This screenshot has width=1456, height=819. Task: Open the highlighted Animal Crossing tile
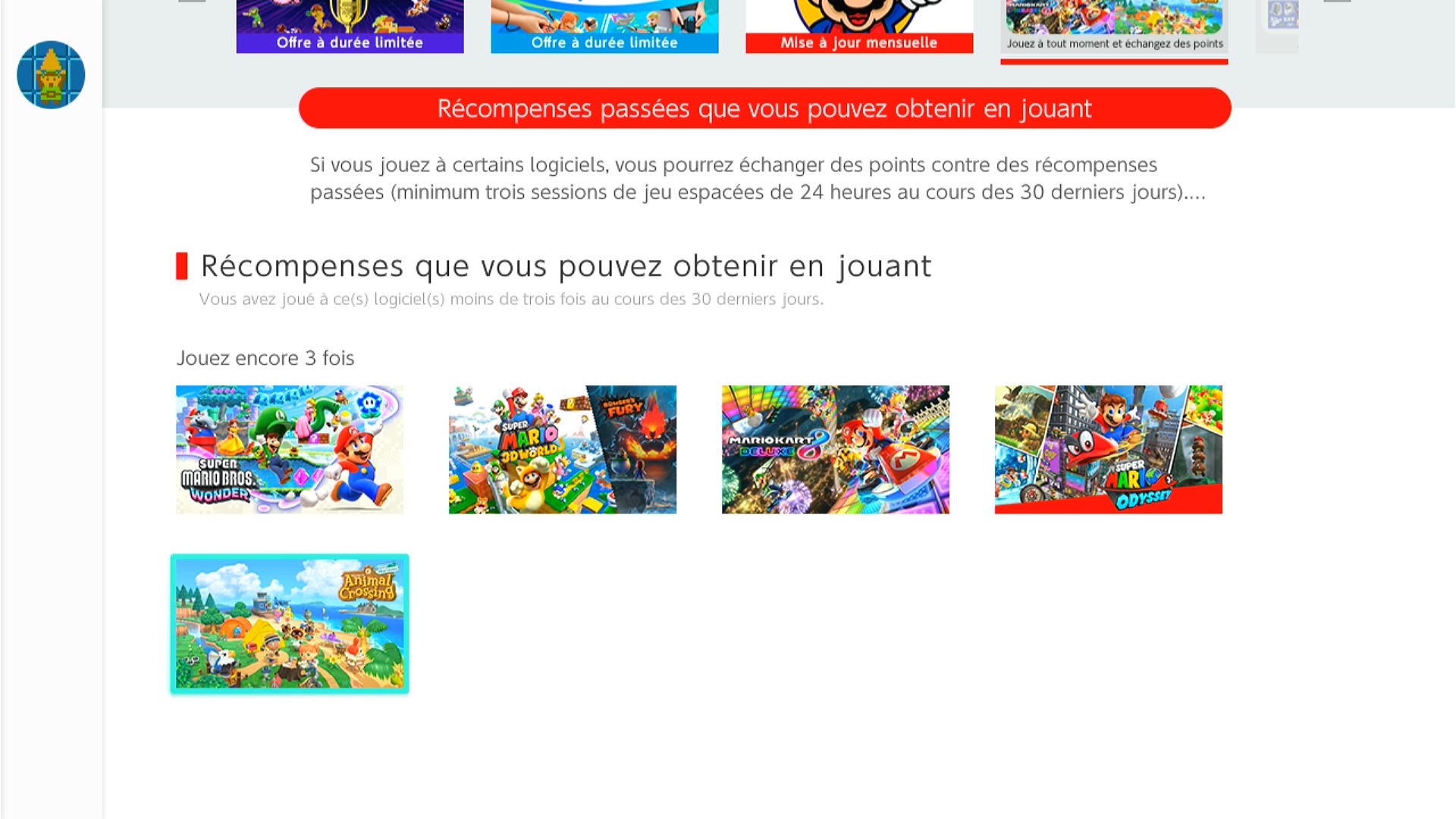290,623
